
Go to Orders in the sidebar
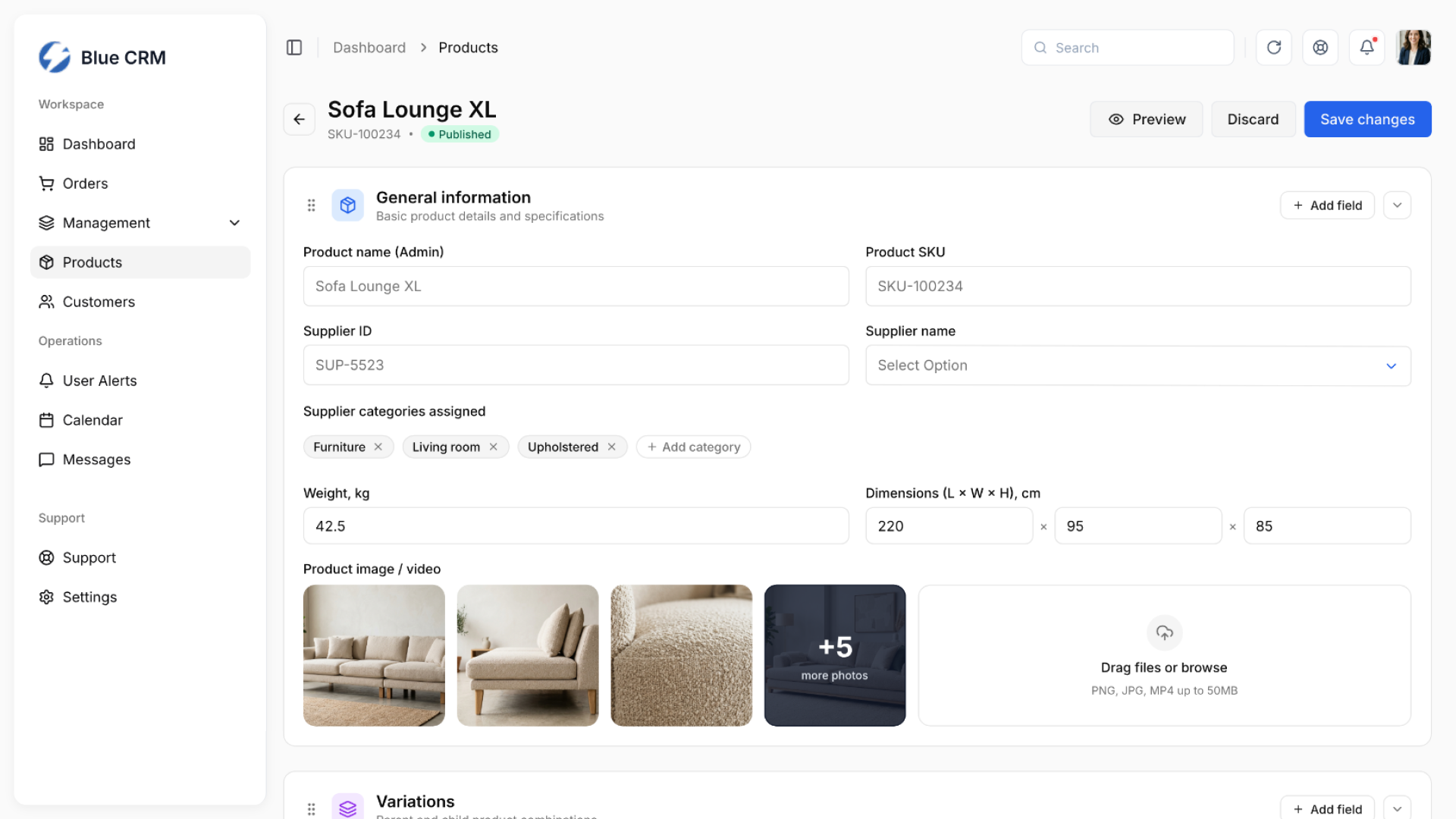pos(140,184)
